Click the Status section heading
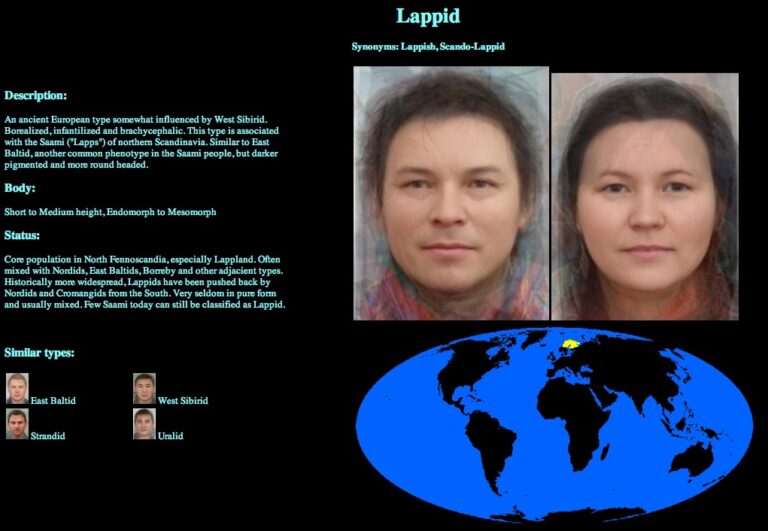The width and height of the screenshot is (768, 531). (x=23, y=236)
